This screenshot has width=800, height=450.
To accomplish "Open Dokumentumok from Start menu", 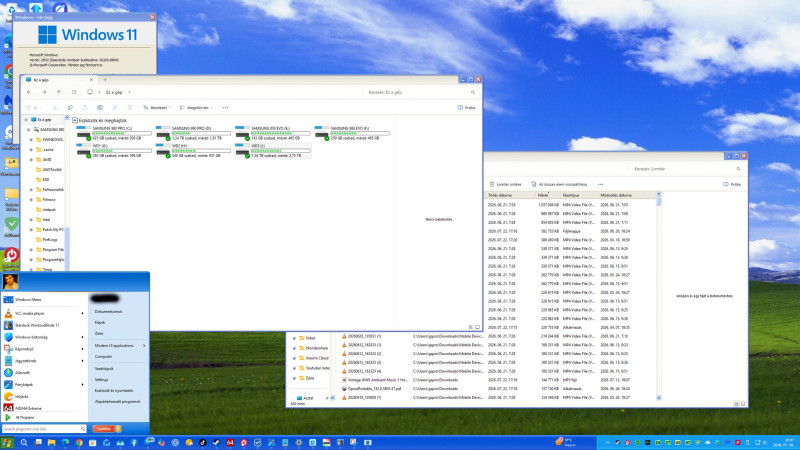I will coord(108,311).
